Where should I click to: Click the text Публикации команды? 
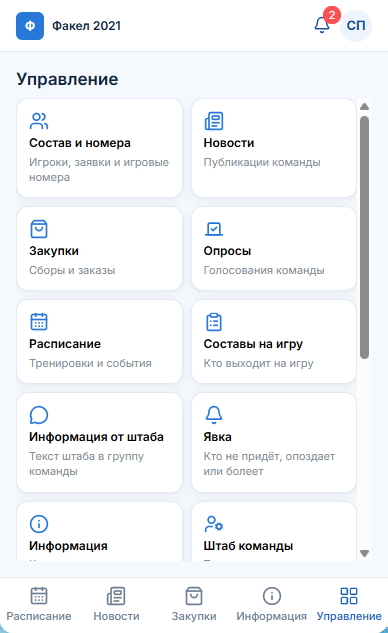262,162
